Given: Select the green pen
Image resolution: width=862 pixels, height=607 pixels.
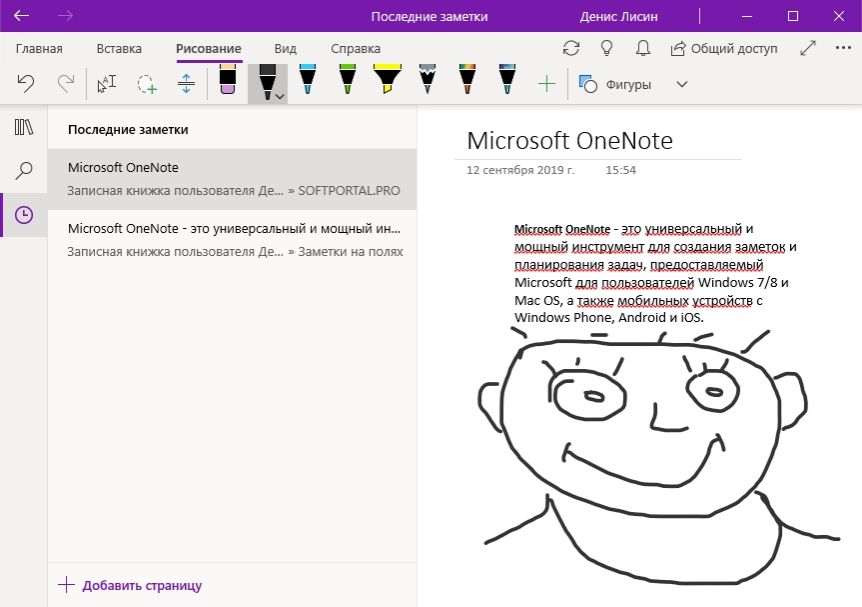Looking at the screenshot, I should tap(347, 81).
